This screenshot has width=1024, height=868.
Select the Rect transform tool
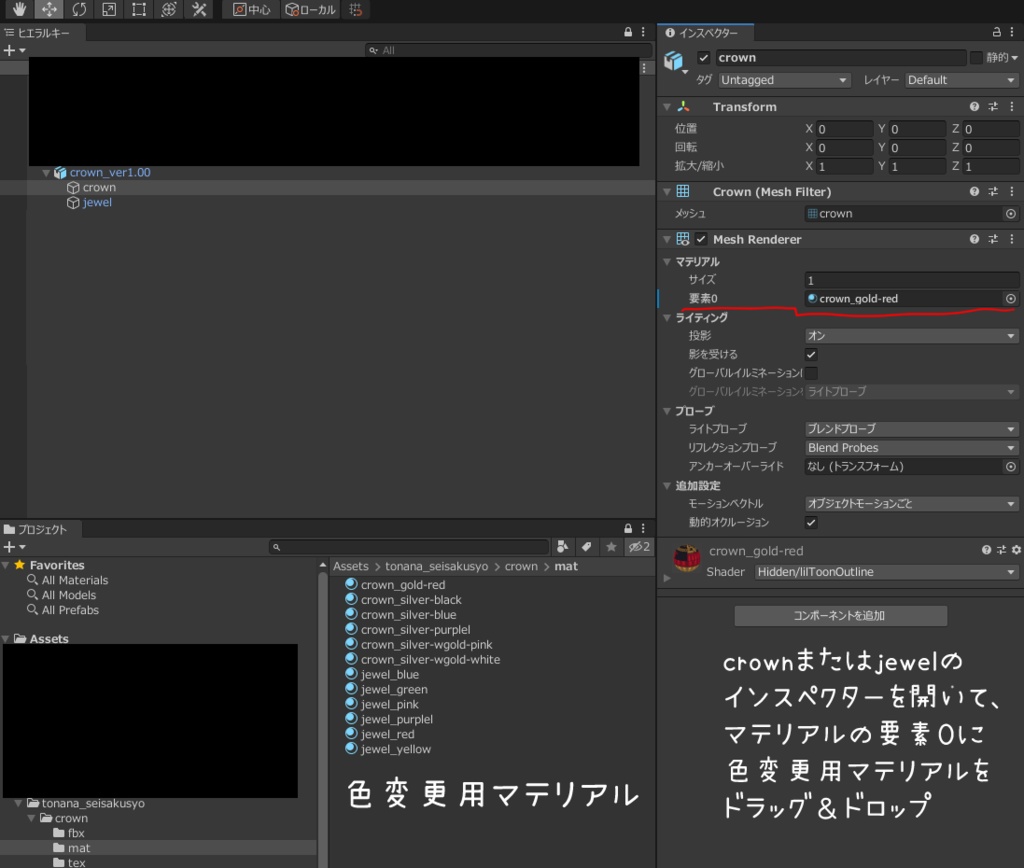139,10
